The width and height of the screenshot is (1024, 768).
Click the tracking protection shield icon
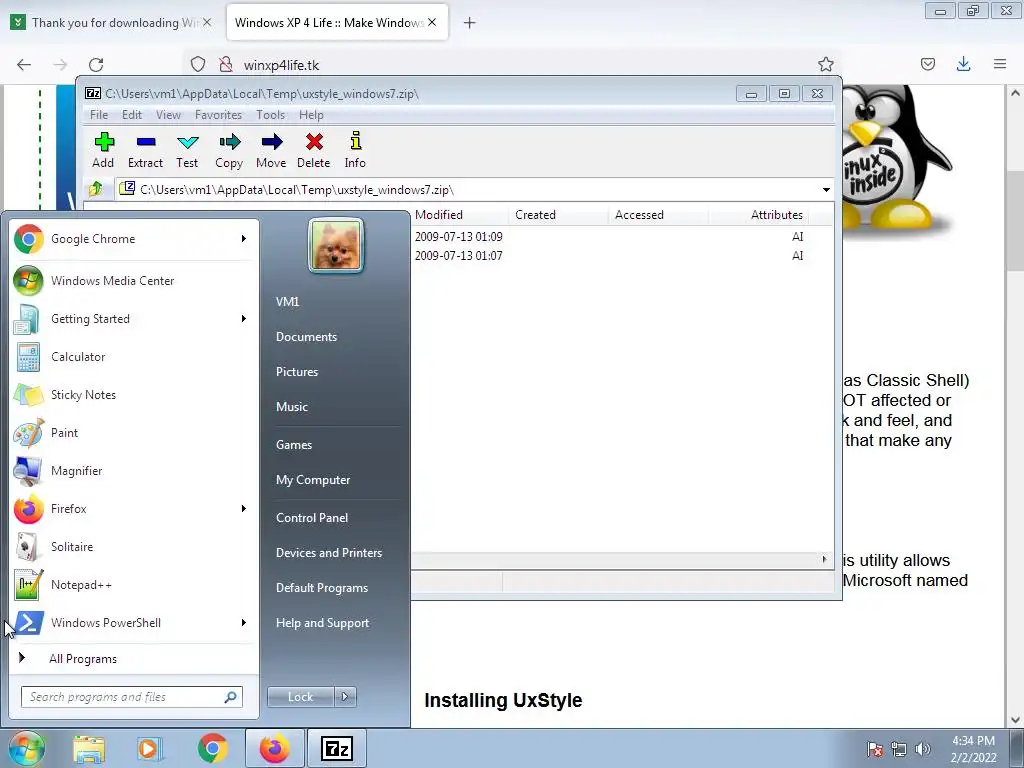pyautogui.click(x=198, y=65)
